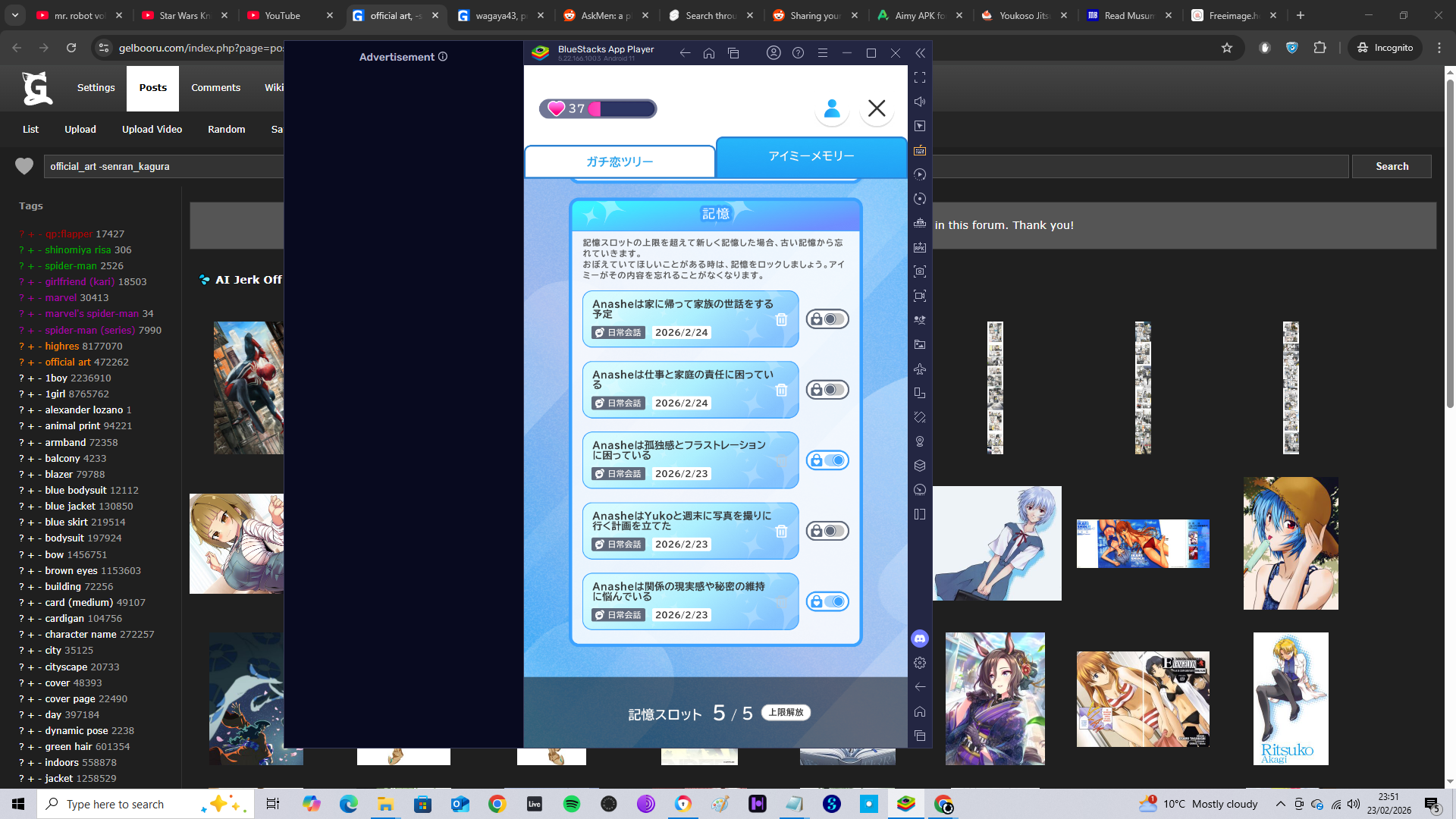Unlock the loneliness and frustration memory toggle
Image resolution: width=1456 pixels, height=819 pixels.
pos(827,460)
